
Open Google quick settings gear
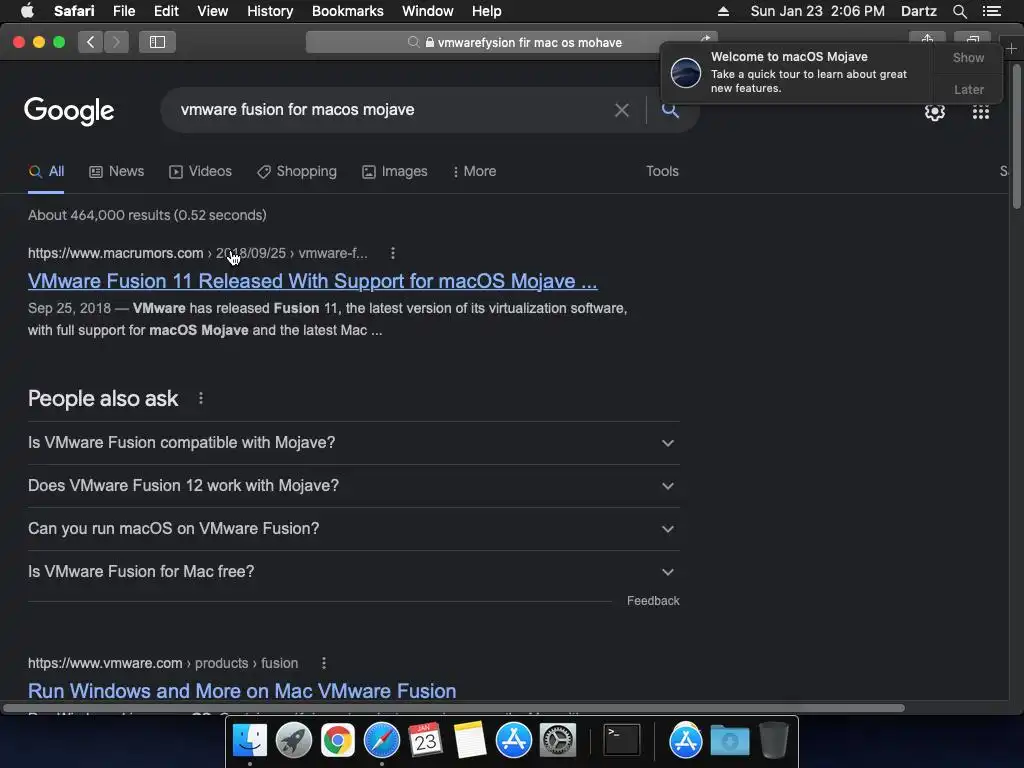click(935, 112)
